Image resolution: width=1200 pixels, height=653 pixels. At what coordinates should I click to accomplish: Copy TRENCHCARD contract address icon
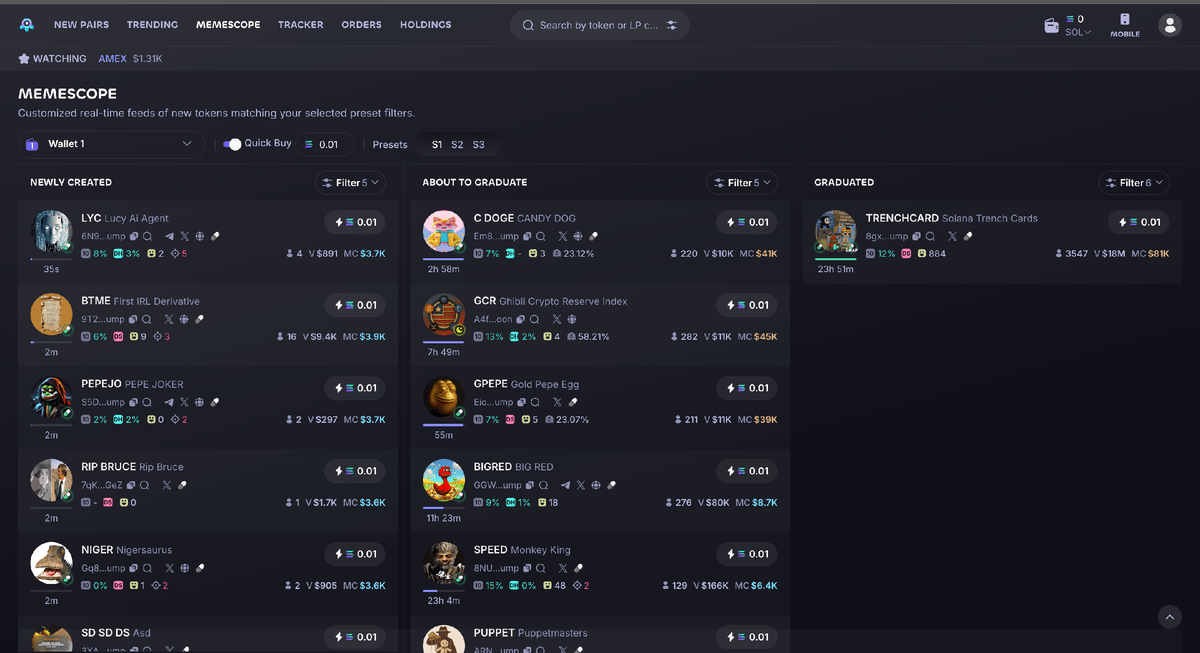click(917, 236)
